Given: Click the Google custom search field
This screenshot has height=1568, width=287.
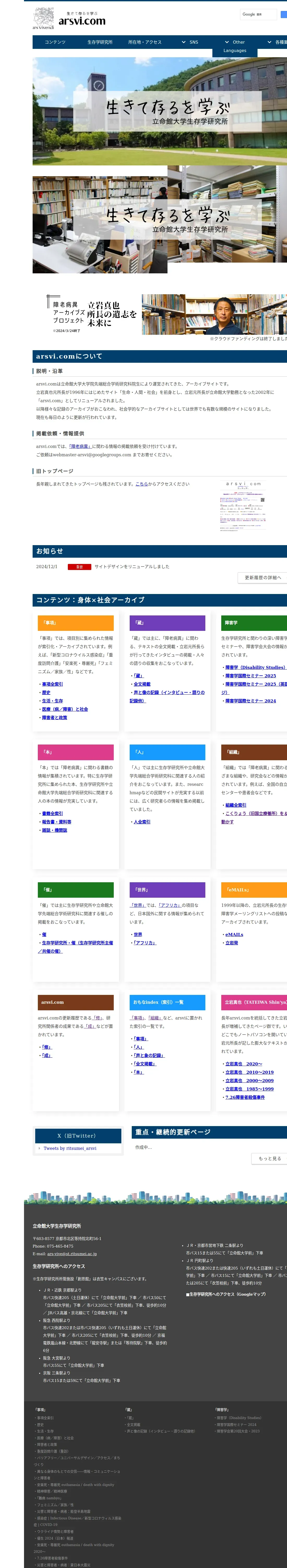Looking at the screenshot, I should (x=258, y=14).
